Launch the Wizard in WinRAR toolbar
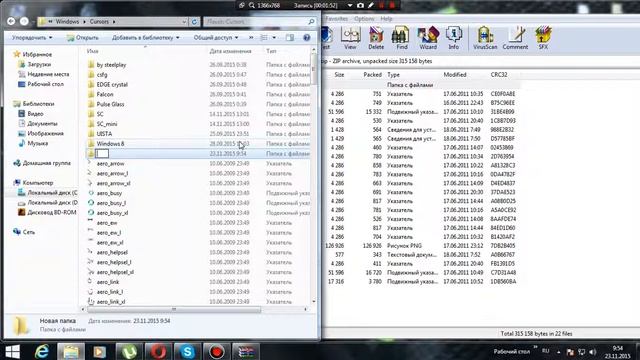This screenshot has height=360, width=640. point(428,38)
